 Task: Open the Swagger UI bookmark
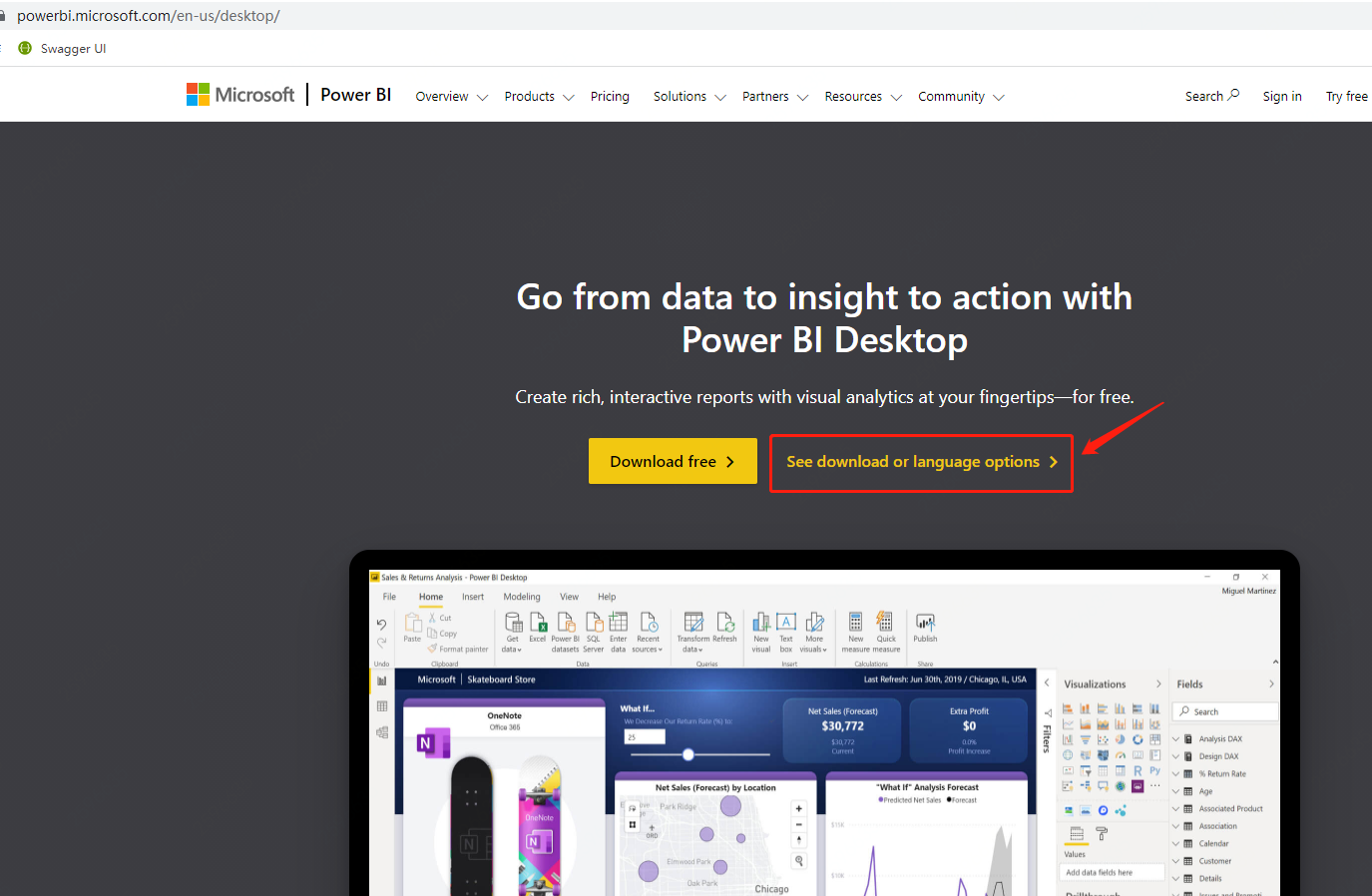pos(62,49)
